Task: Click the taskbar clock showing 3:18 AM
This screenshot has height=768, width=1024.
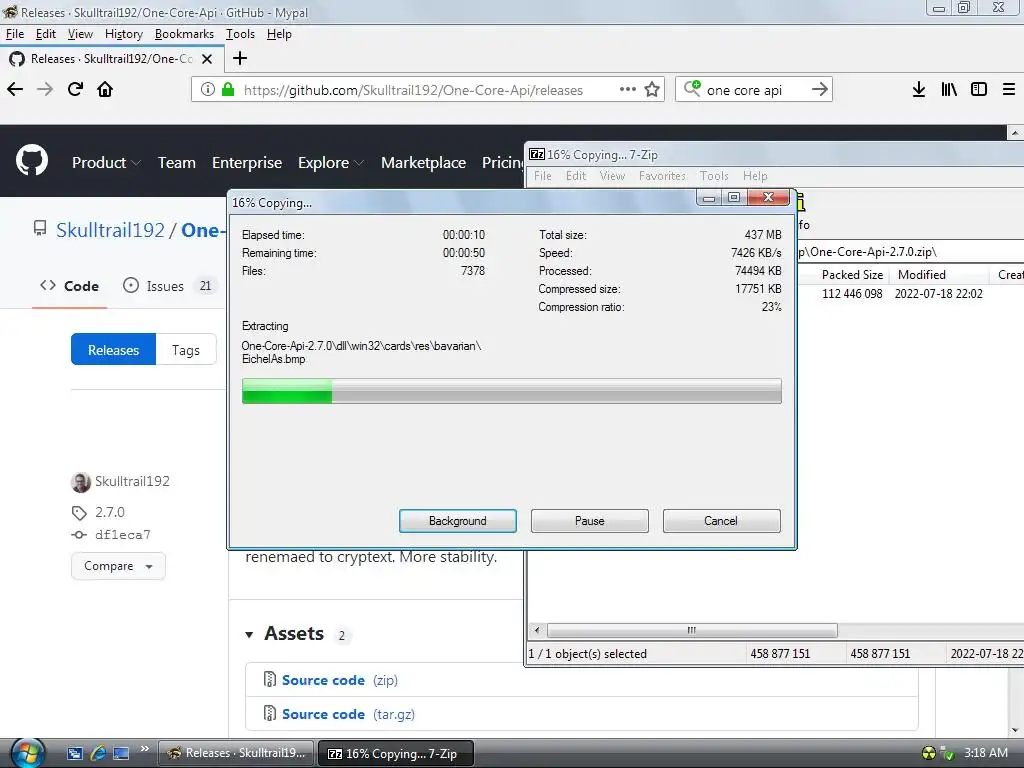Action: [985, 753]
